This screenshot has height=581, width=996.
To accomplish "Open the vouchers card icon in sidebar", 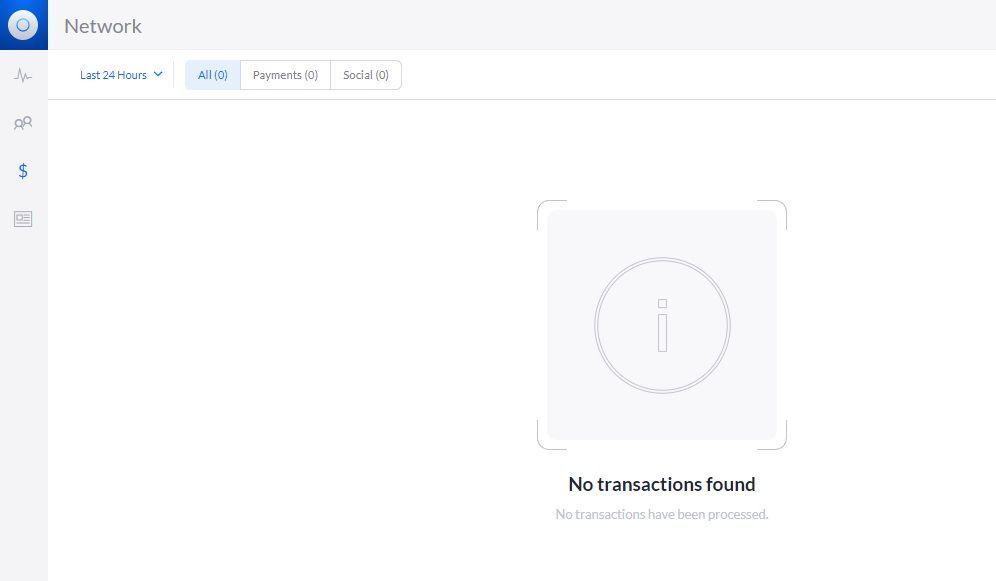I will click(x=23, y=219).
